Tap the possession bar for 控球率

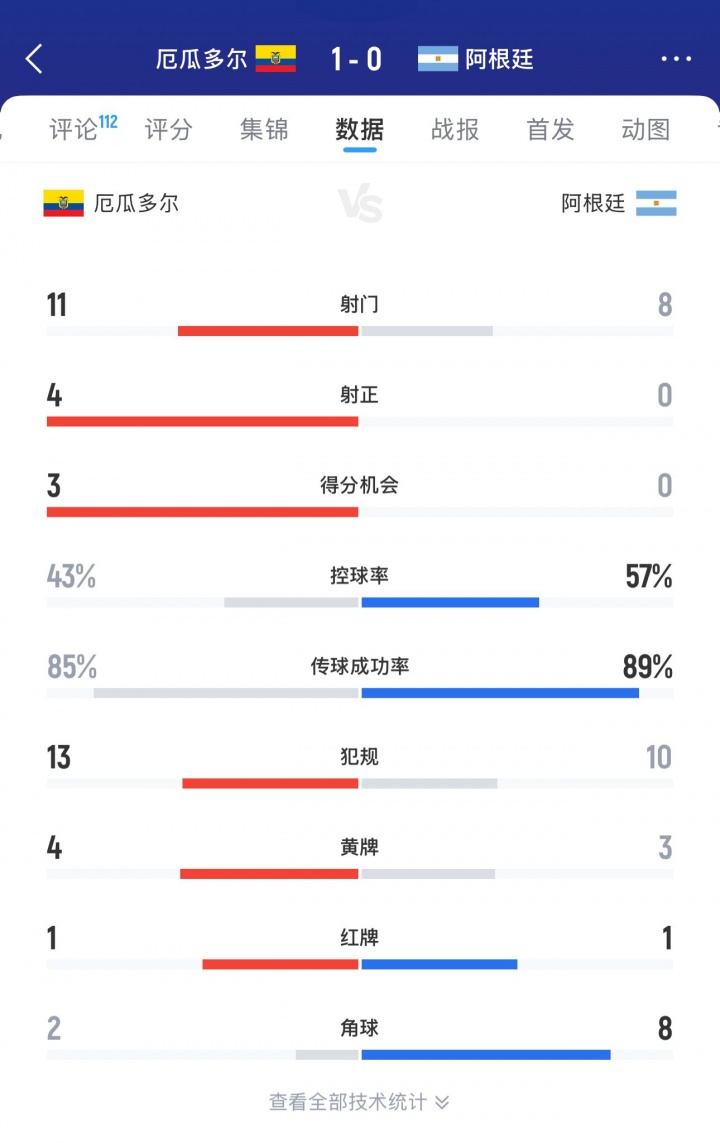point(360,602)
